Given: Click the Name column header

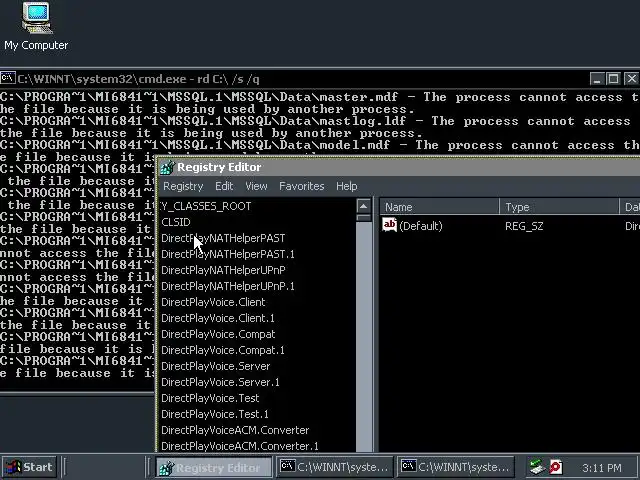Looking at the screenshot, I should coord(439,207).
